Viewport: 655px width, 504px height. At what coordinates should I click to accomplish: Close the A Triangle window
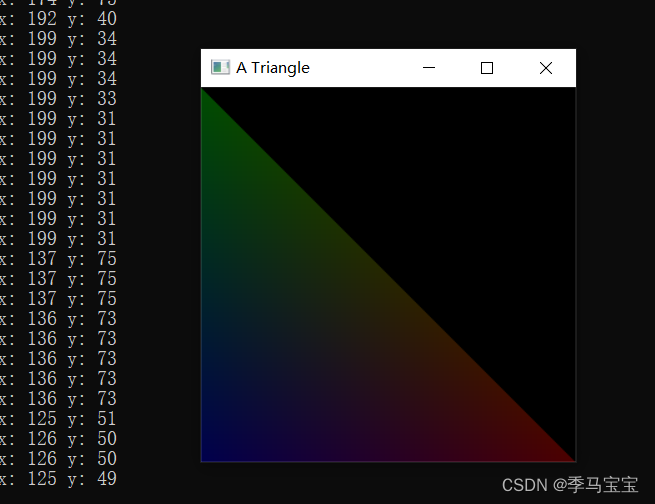tap(546, 68)
